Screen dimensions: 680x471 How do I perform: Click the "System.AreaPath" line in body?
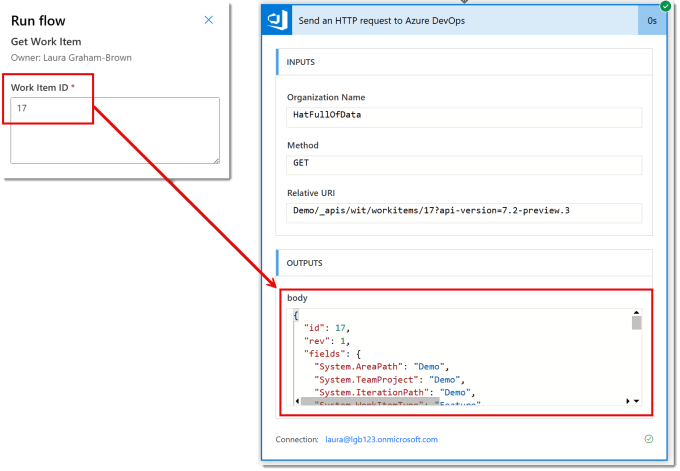click(x=381, y=367)
